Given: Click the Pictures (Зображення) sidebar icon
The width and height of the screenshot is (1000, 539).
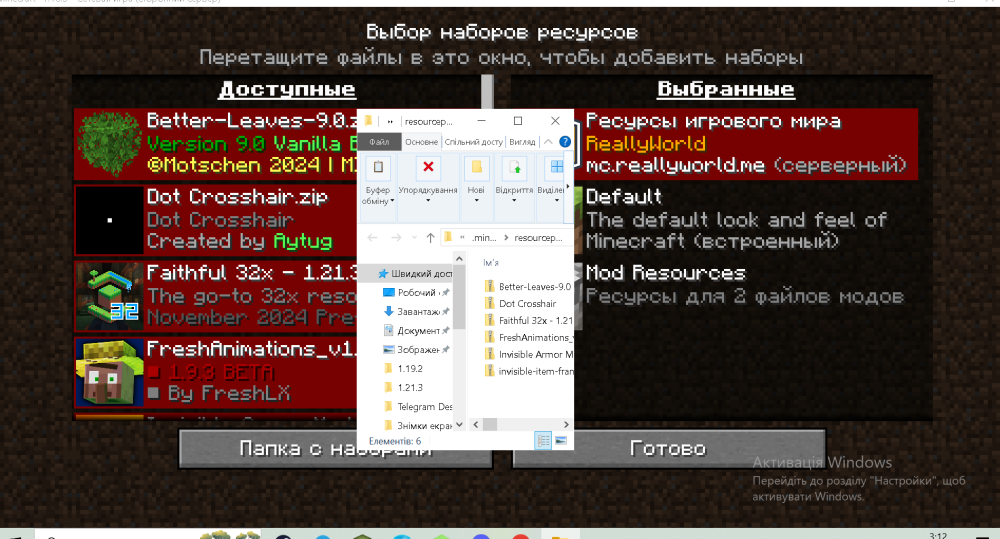Looking at the screenshot, I should pos(388,350).
